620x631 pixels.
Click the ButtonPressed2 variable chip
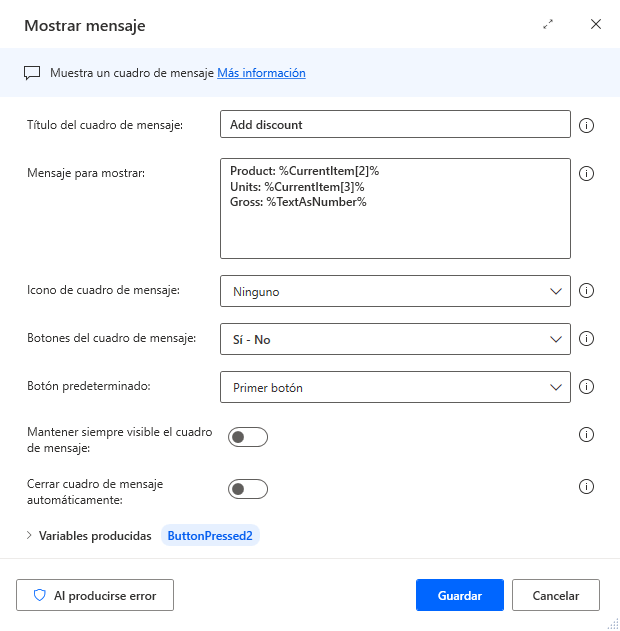[210, 536]
